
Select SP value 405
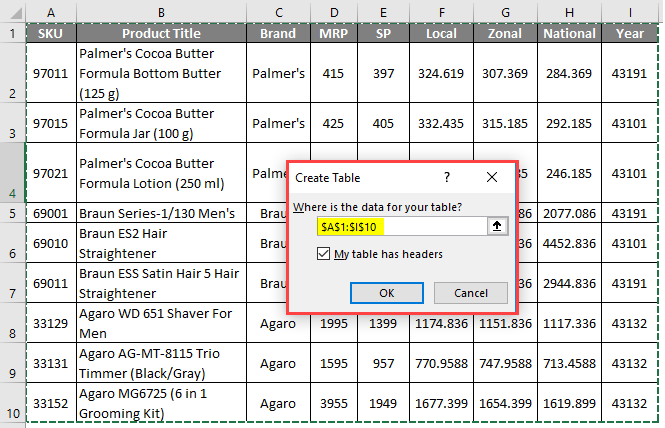383,123
